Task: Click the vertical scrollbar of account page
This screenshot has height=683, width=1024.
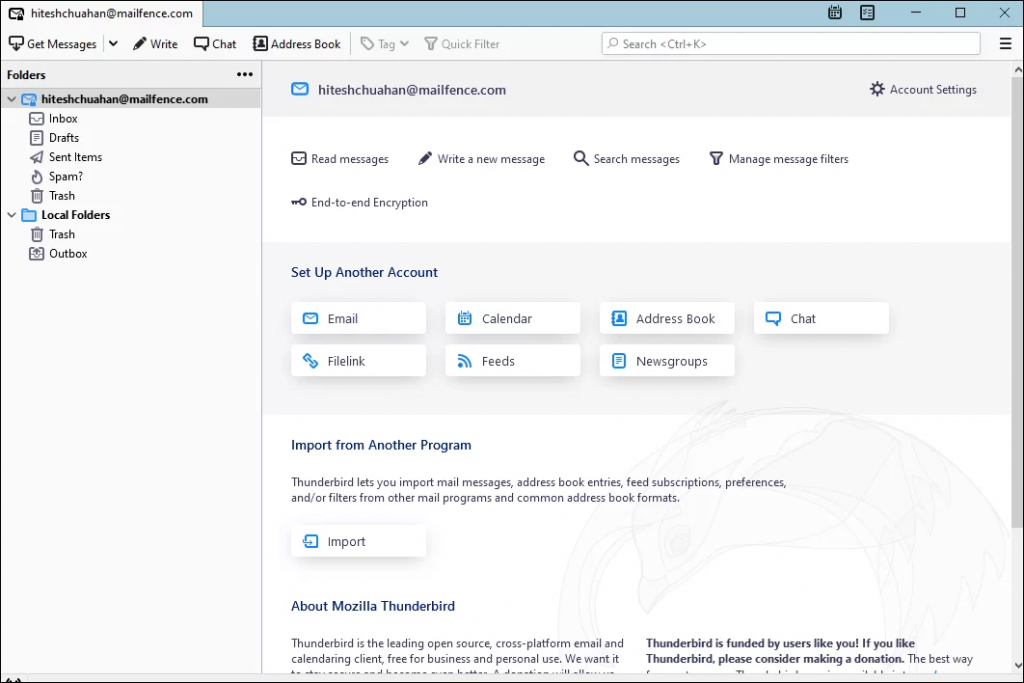Action: [1017, 300]
